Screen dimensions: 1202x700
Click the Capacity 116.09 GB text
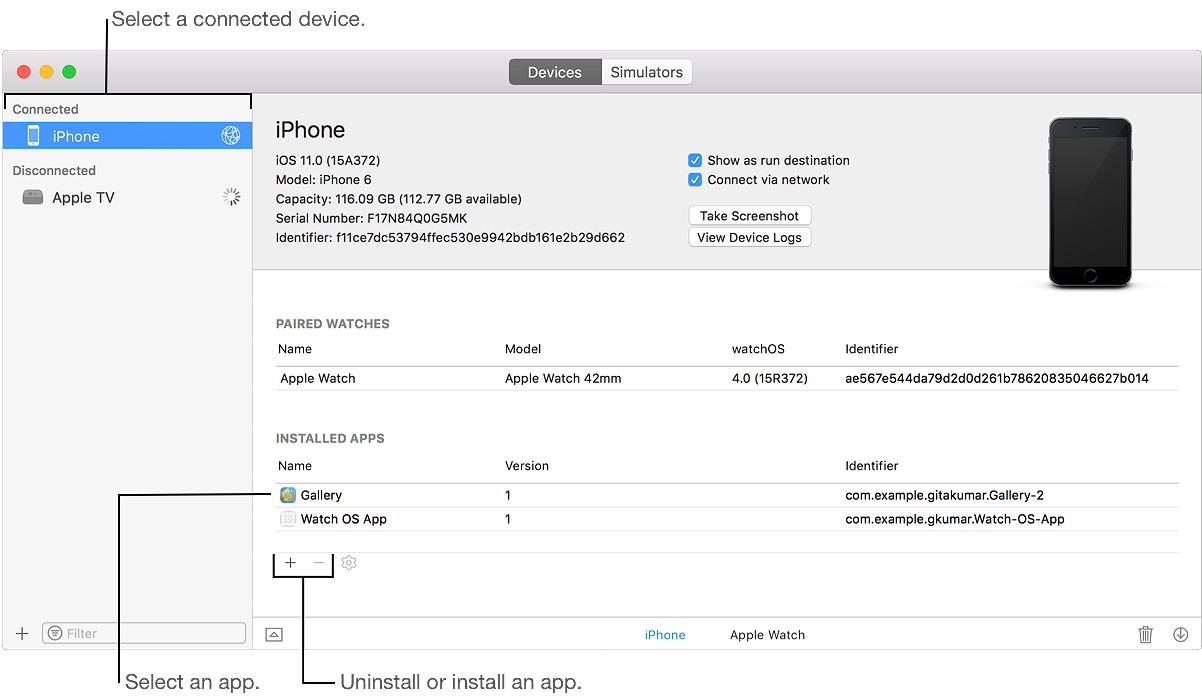(x=398, y=199)
